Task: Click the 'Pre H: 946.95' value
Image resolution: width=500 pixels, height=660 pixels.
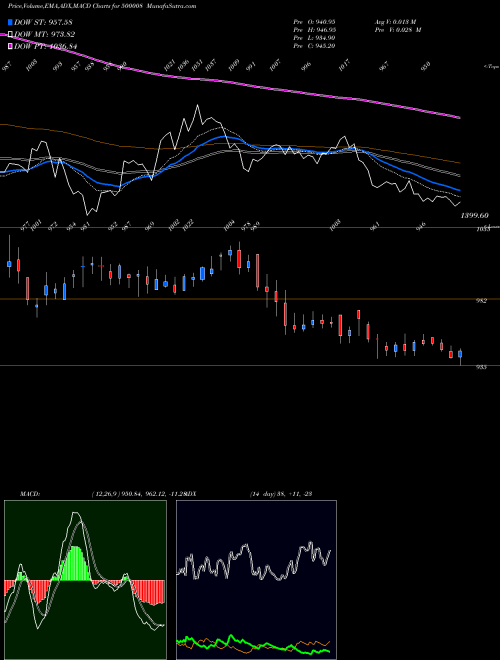Action: click(x=314, y=30)
